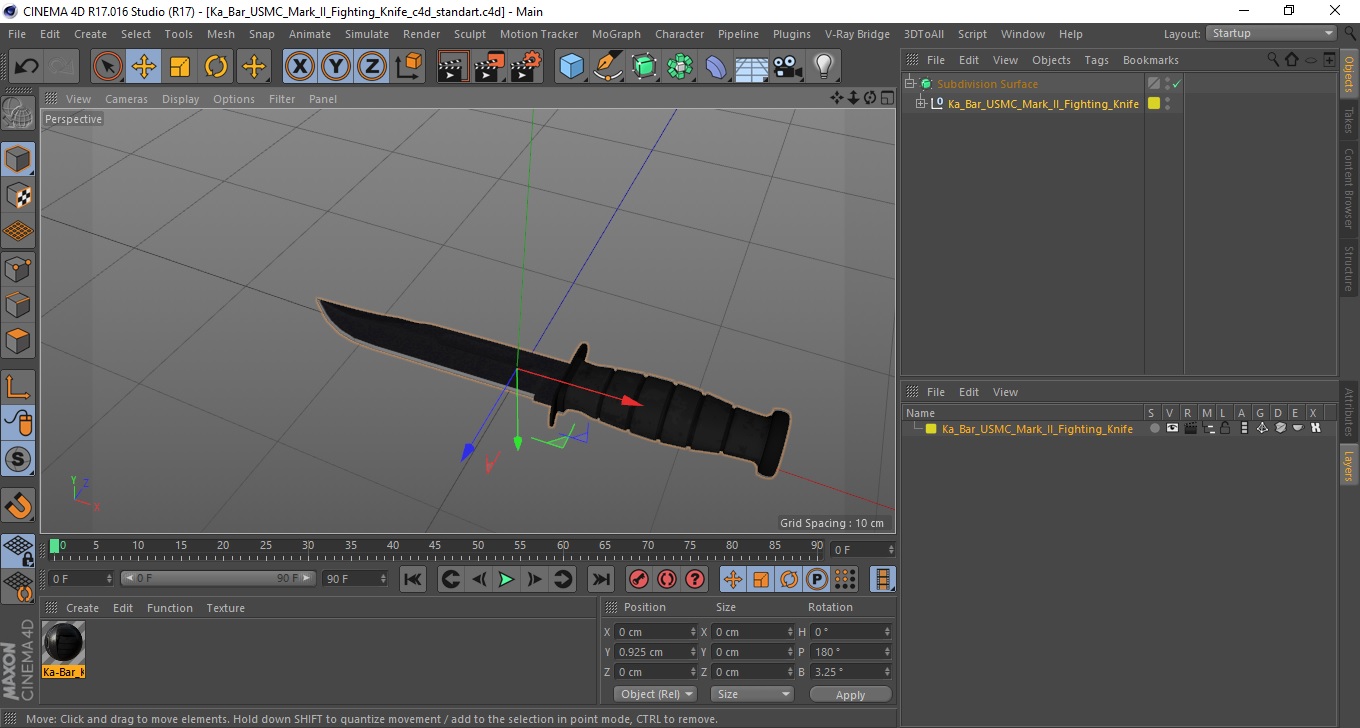The width and height of the screenshot is (1360, 728).
Task: Open the Layout dropdown showing Startup
Action: [x=1272, y=33]
